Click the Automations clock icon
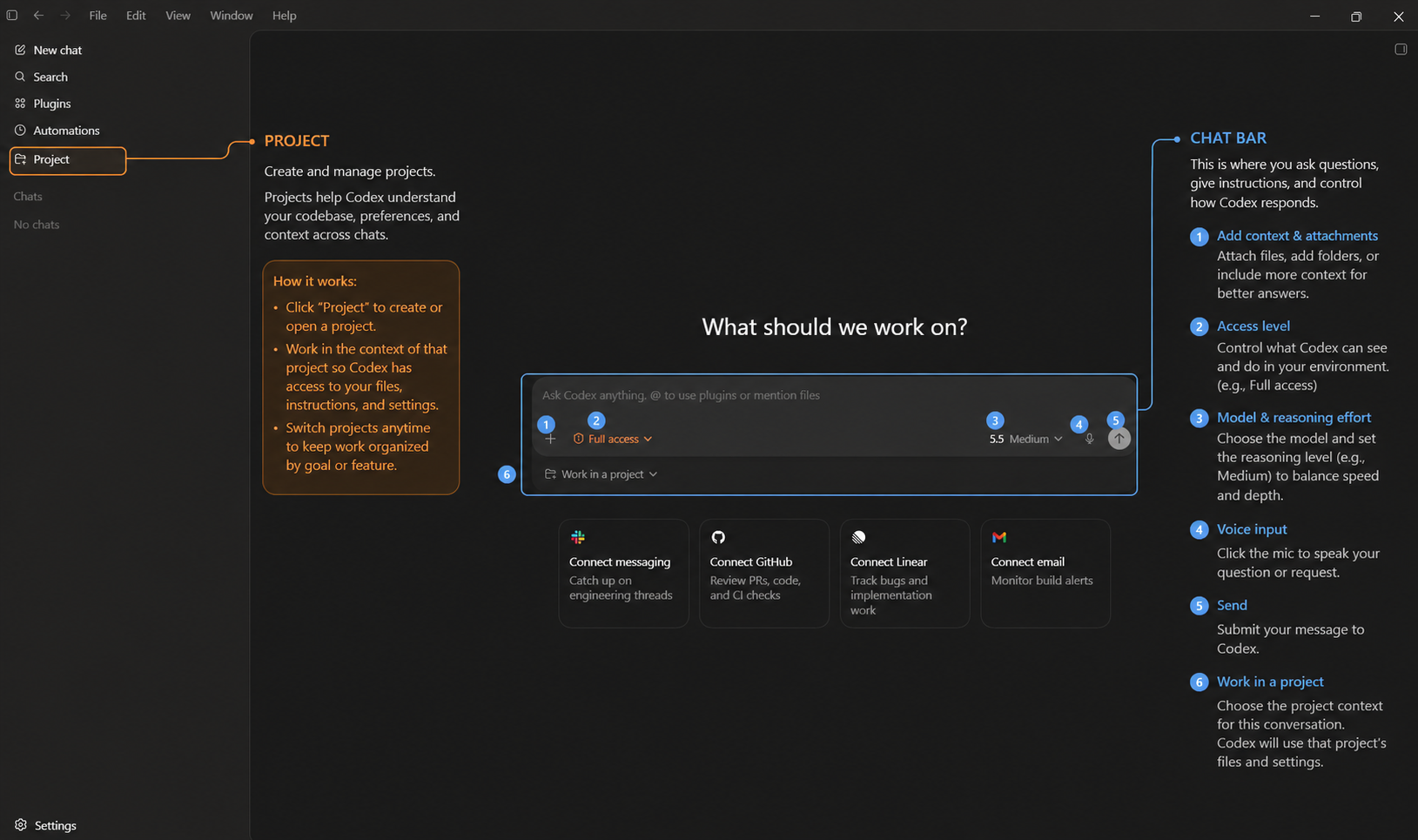Screen dimensions: 1418x840 (20, 131)
